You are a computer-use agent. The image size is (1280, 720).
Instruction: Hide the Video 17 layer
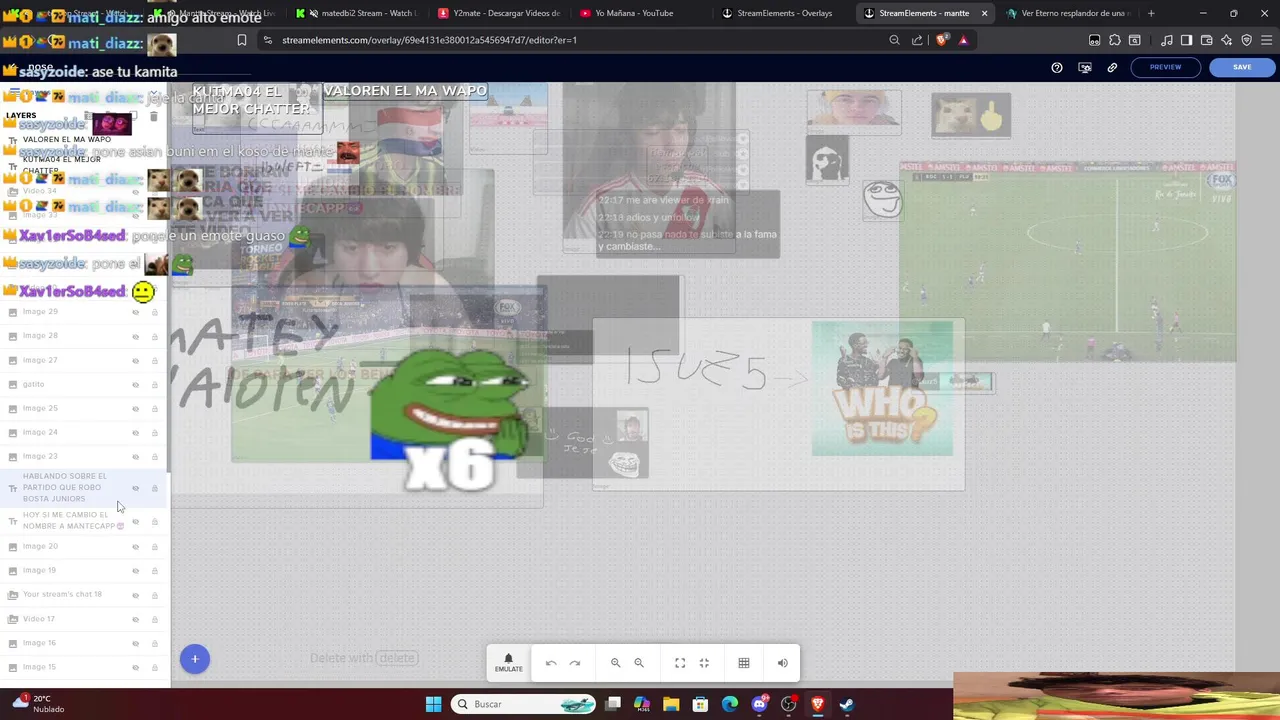136,619
